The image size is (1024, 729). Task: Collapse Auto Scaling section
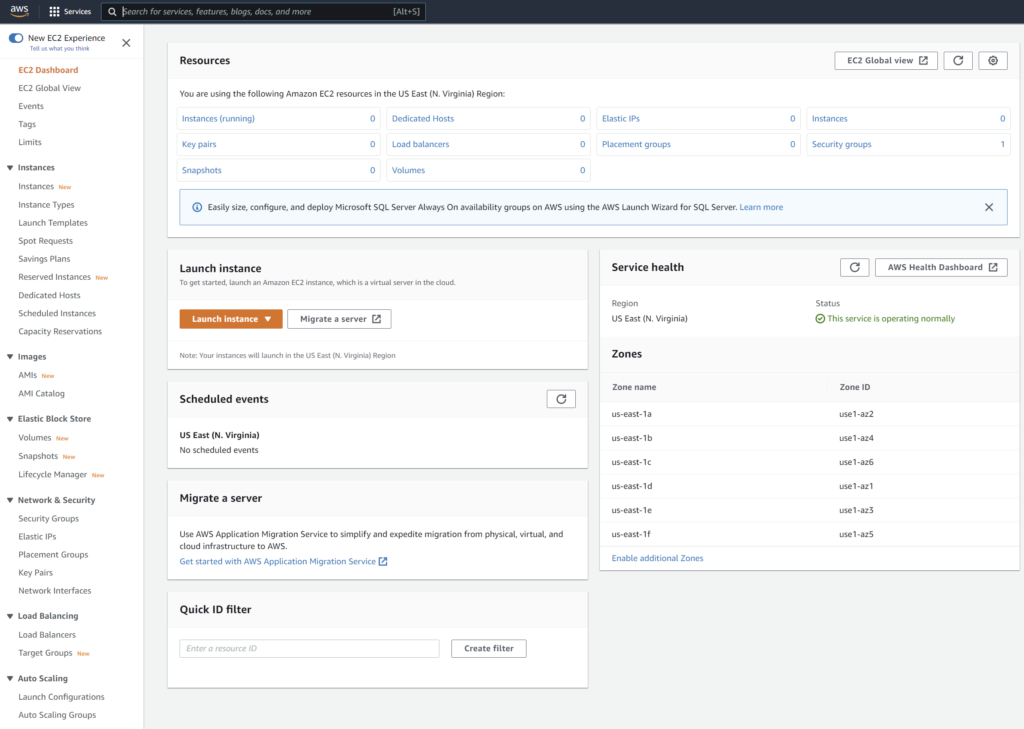click(x=10, y=678)
